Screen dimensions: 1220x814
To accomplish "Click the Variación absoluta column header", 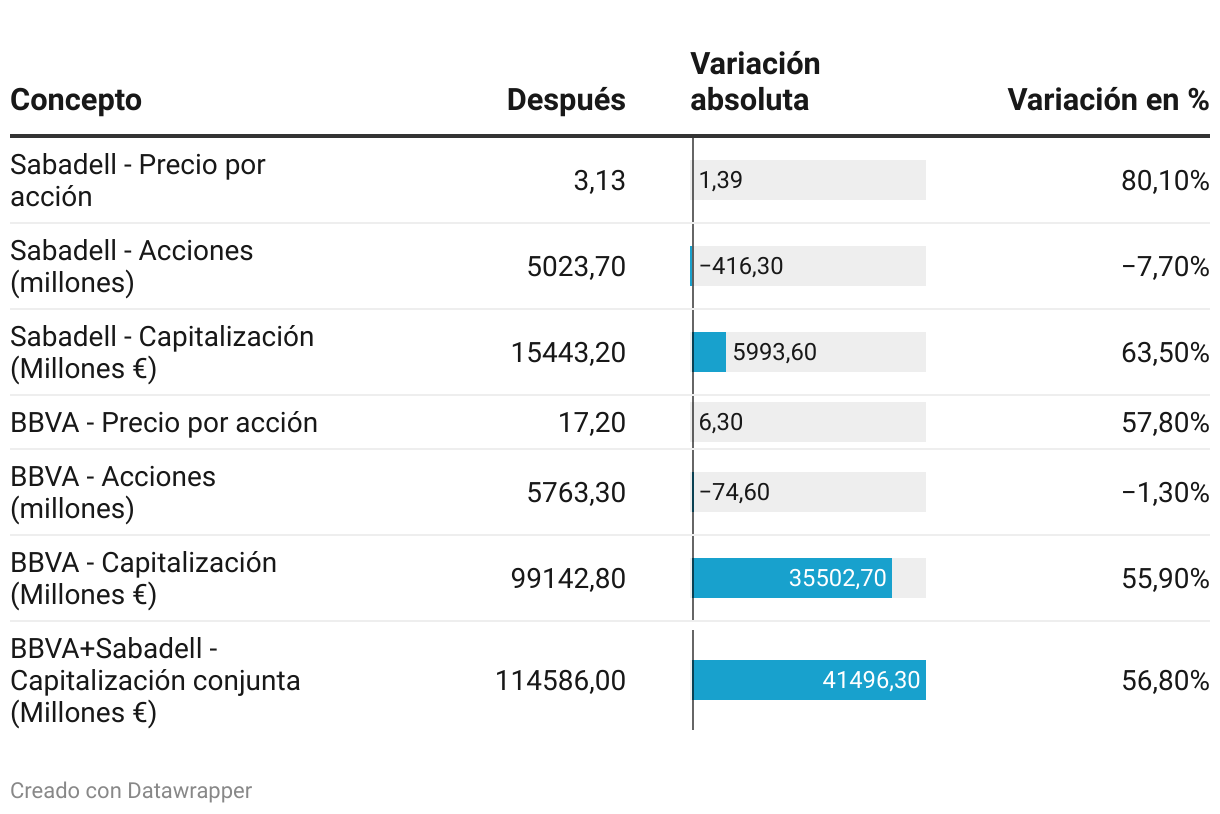I will pyautogui.click(x=755, y=82).
